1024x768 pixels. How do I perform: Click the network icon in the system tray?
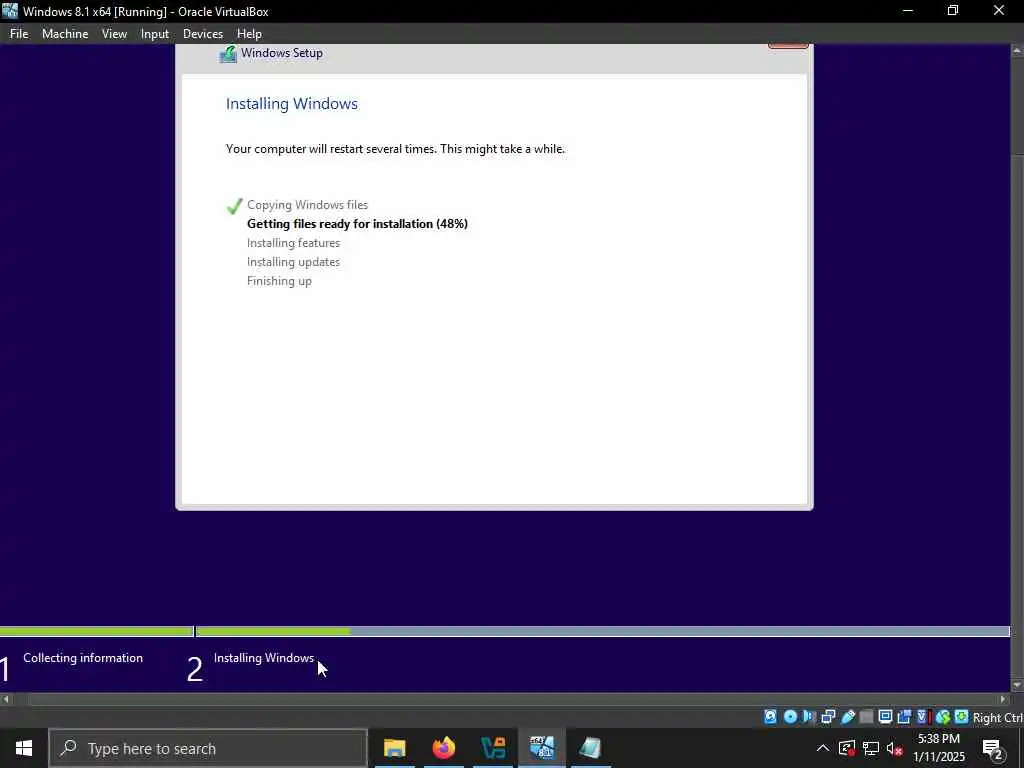point(871,748)
